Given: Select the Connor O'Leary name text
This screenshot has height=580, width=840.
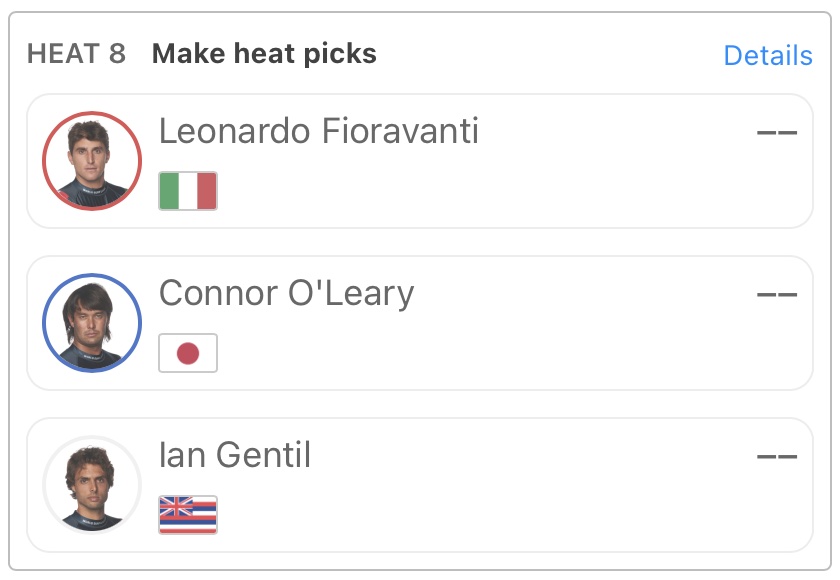Looking at the screenshot, I should (286, 293).
